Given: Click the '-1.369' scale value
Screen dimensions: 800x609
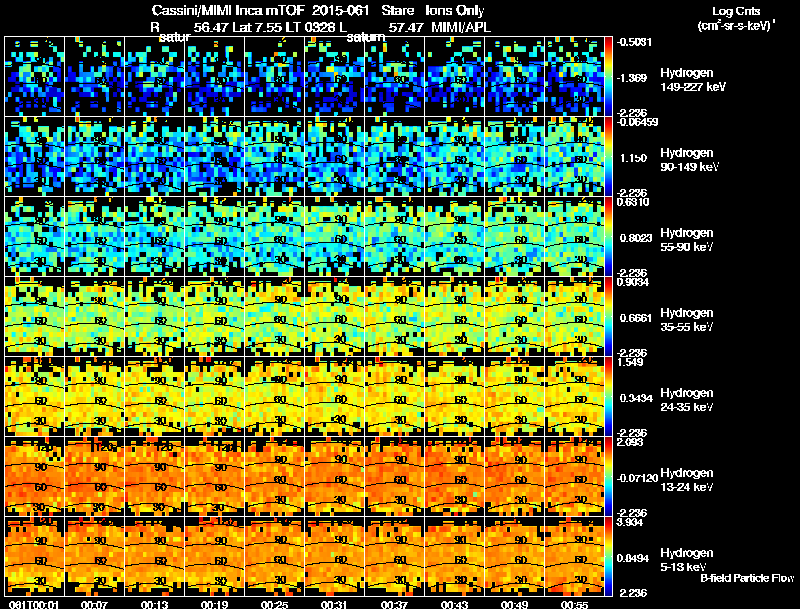Looking at the screenshot, I should [632, 78].
